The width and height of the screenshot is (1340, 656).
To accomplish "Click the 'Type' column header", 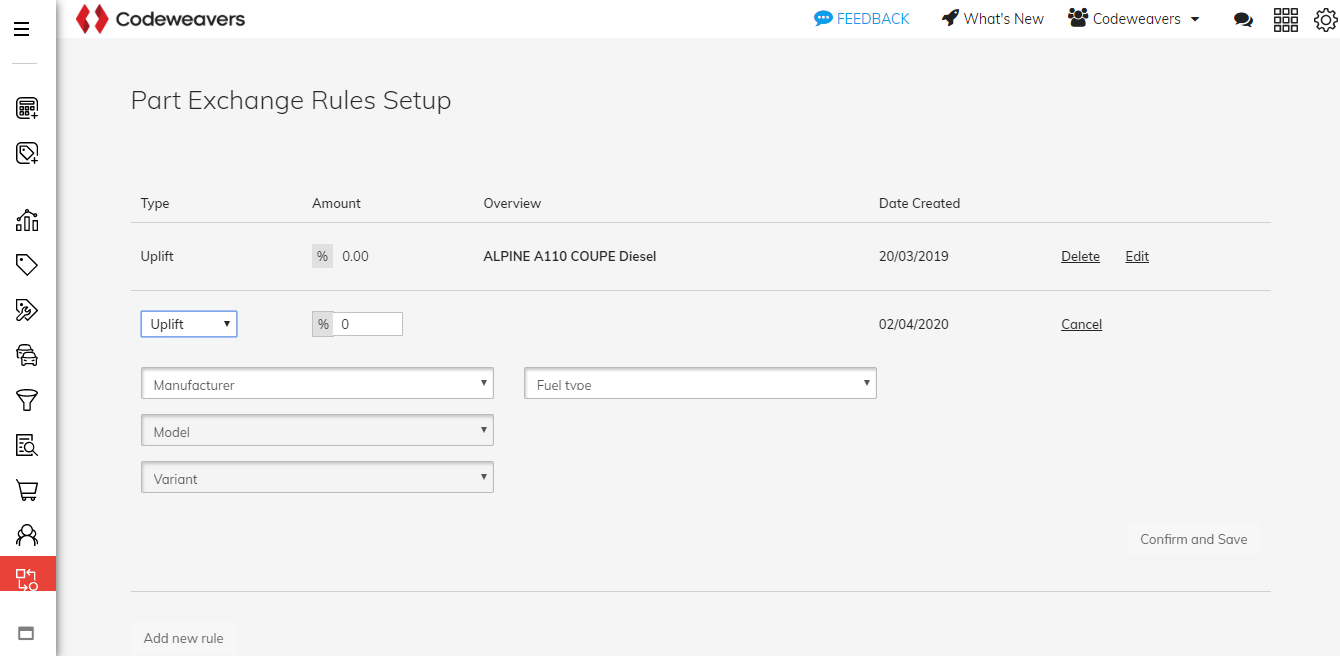I will pyautogui.click(x=155, y=203).
